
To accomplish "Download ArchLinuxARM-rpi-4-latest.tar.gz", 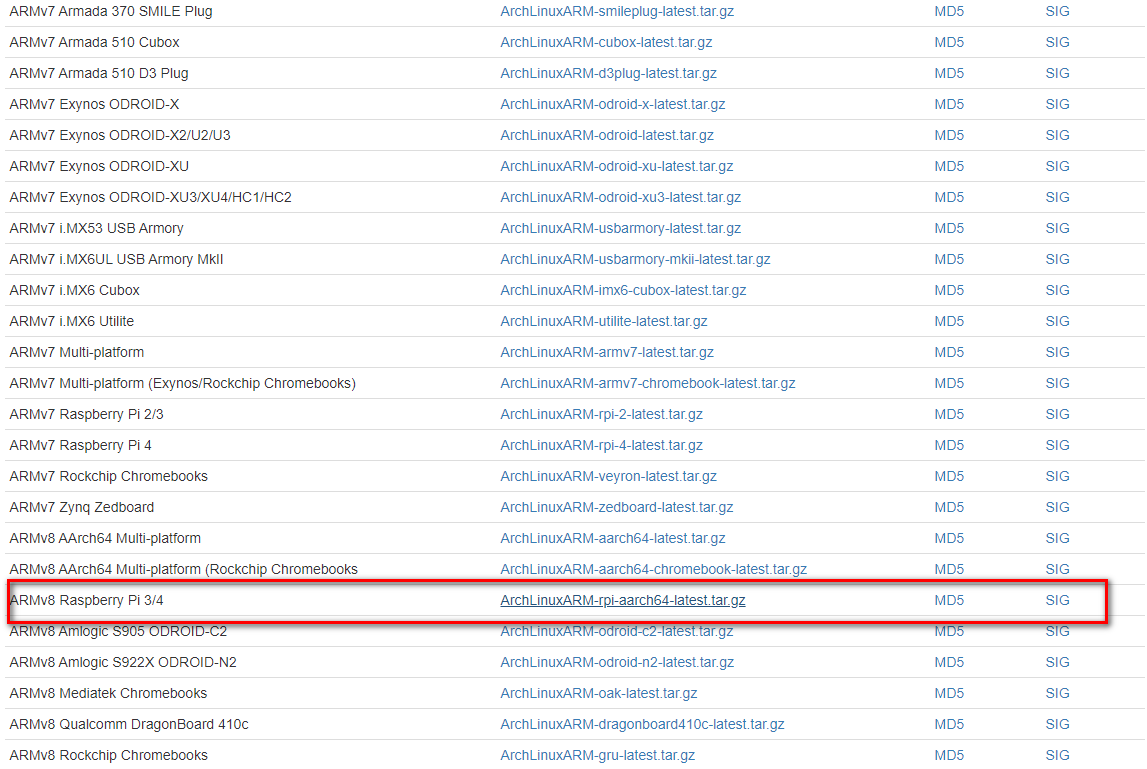I will pos(601,445).
